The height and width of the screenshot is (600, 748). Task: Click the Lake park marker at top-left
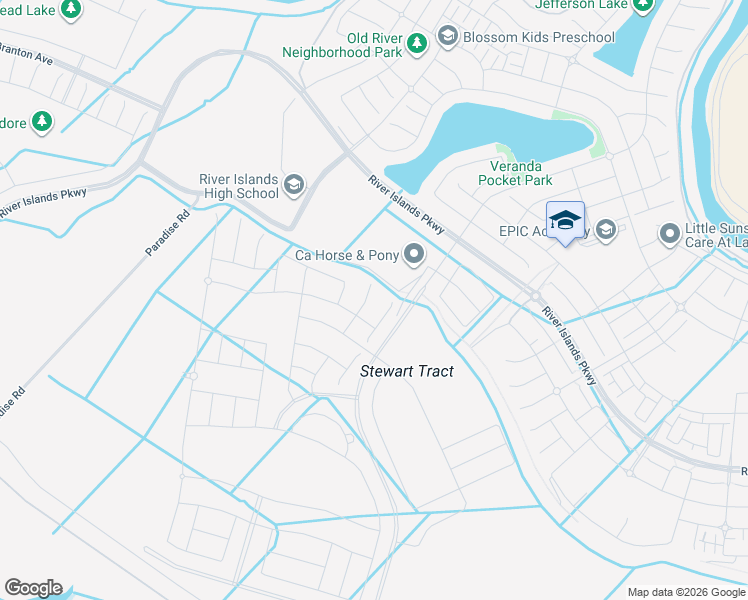pyautogui.click(x=71, y=9)
